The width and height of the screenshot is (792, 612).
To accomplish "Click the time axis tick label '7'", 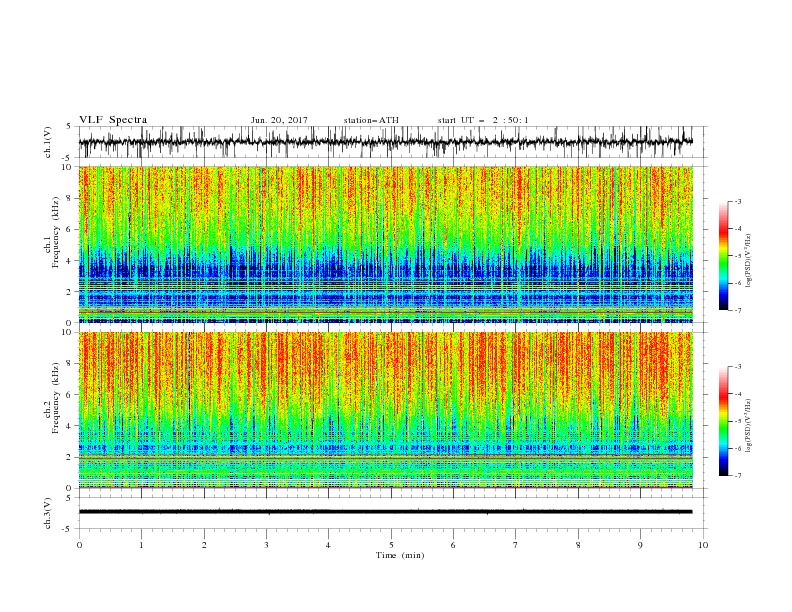I will click(x=516, y=545).
